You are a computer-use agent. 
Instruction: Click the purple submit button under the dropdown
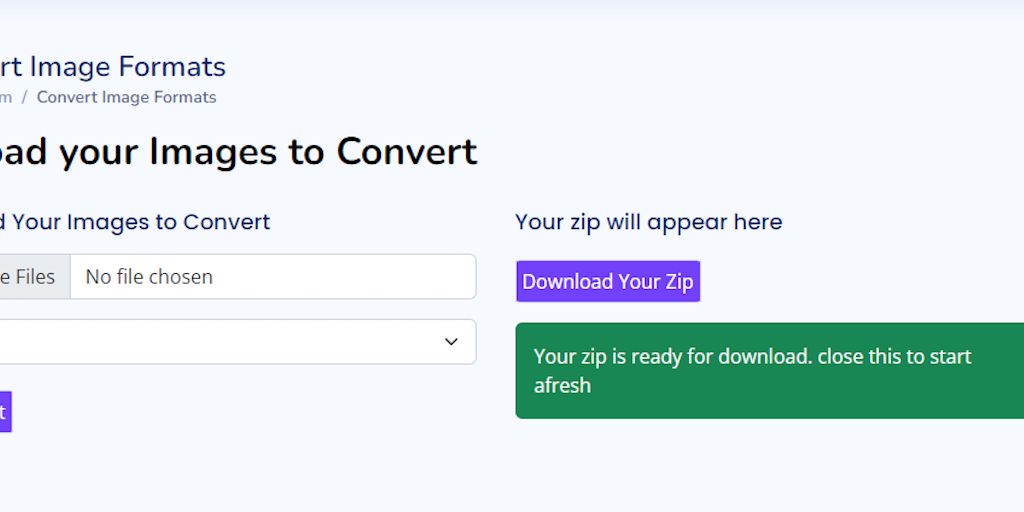pyautogui.click(x=4, y=411)
